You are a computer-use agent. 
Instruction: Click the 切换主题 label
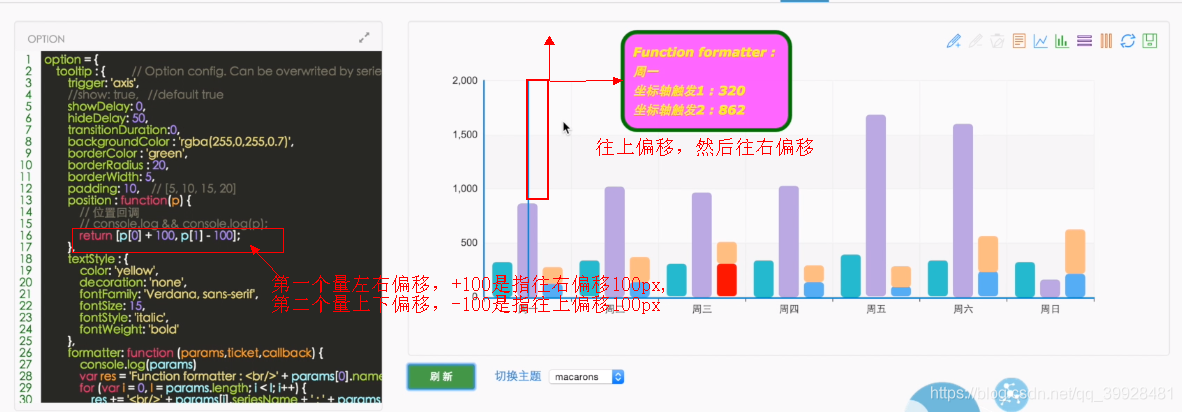click(518, 376)
